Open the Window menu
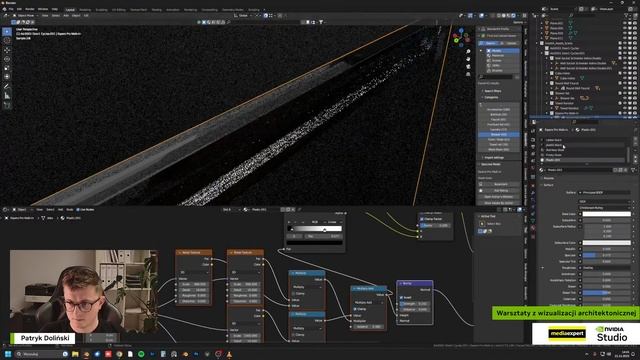This screenshot has height=360, width=640. 43,9
